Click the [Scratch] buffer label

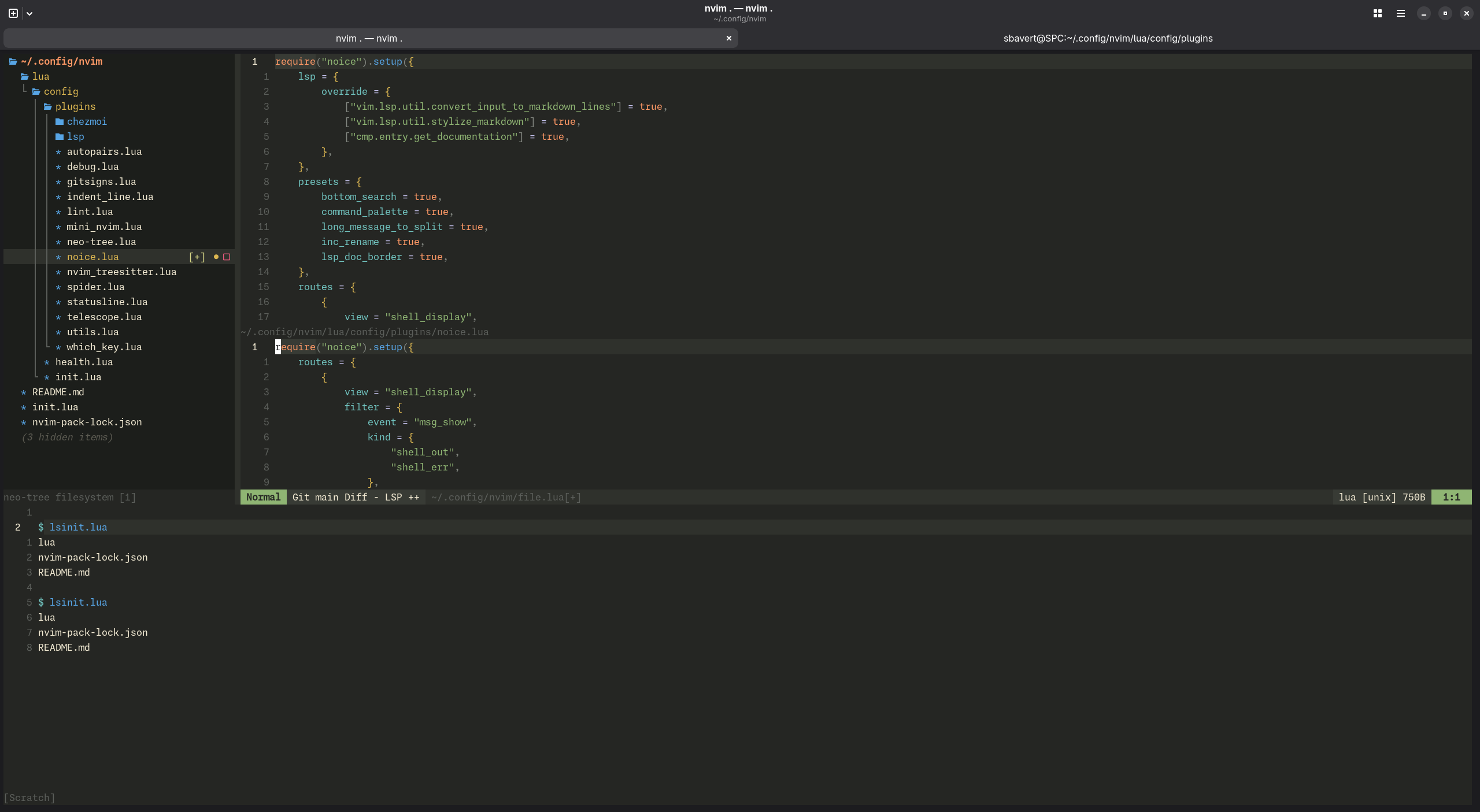[29, 798]
